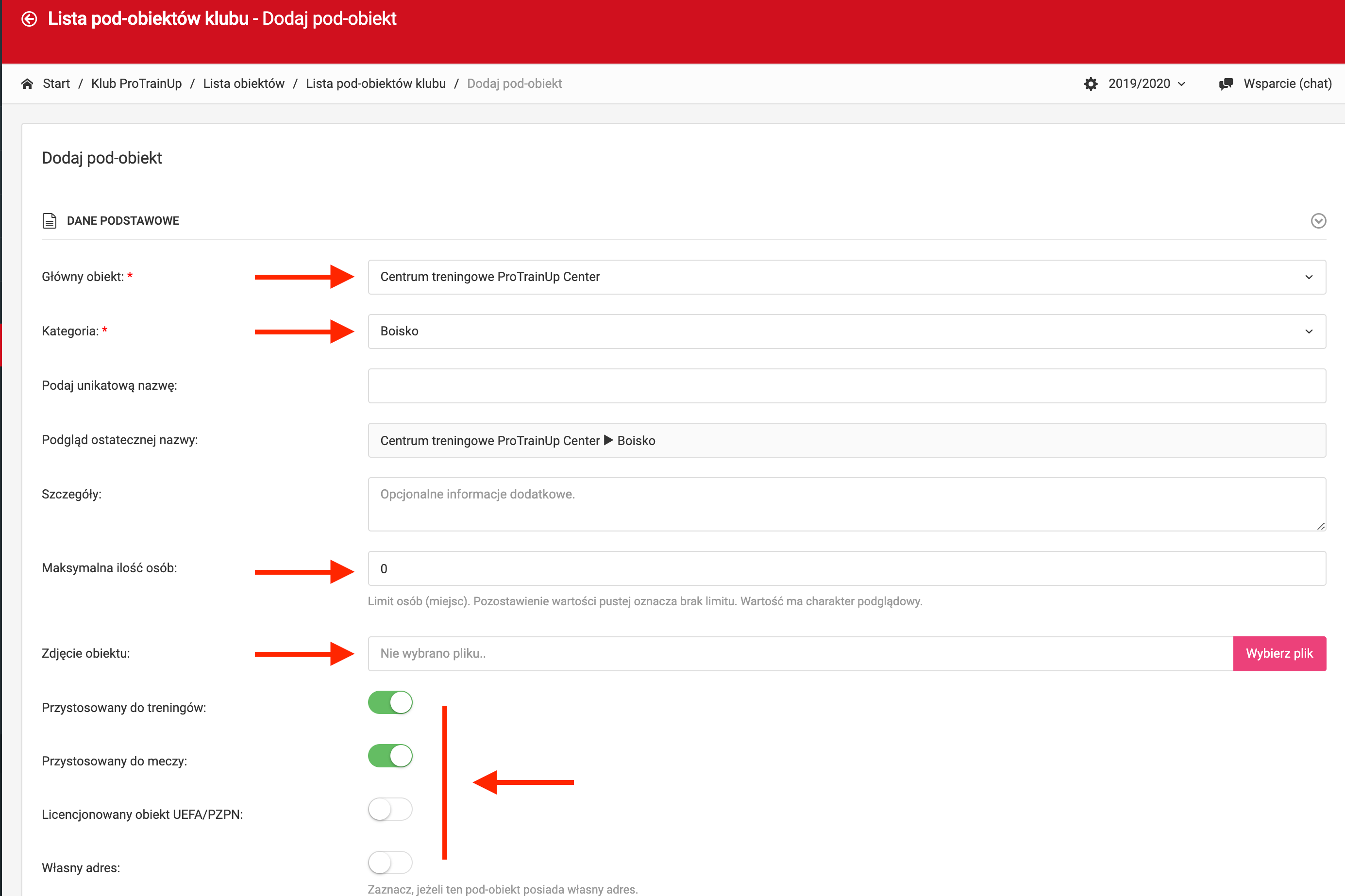Click the document icon beside Dane Podstawowe
The width and height of the screenshot is (1345, 896).
(x=50, y=220)
